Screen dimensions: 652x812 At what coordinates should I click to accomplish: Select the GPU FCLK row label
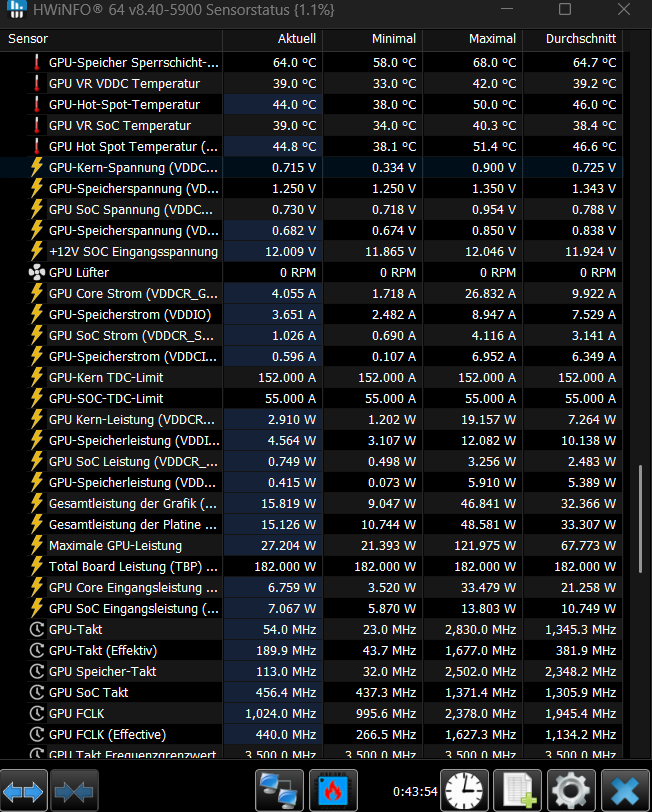pyautogui.click(x=77, y=714)
